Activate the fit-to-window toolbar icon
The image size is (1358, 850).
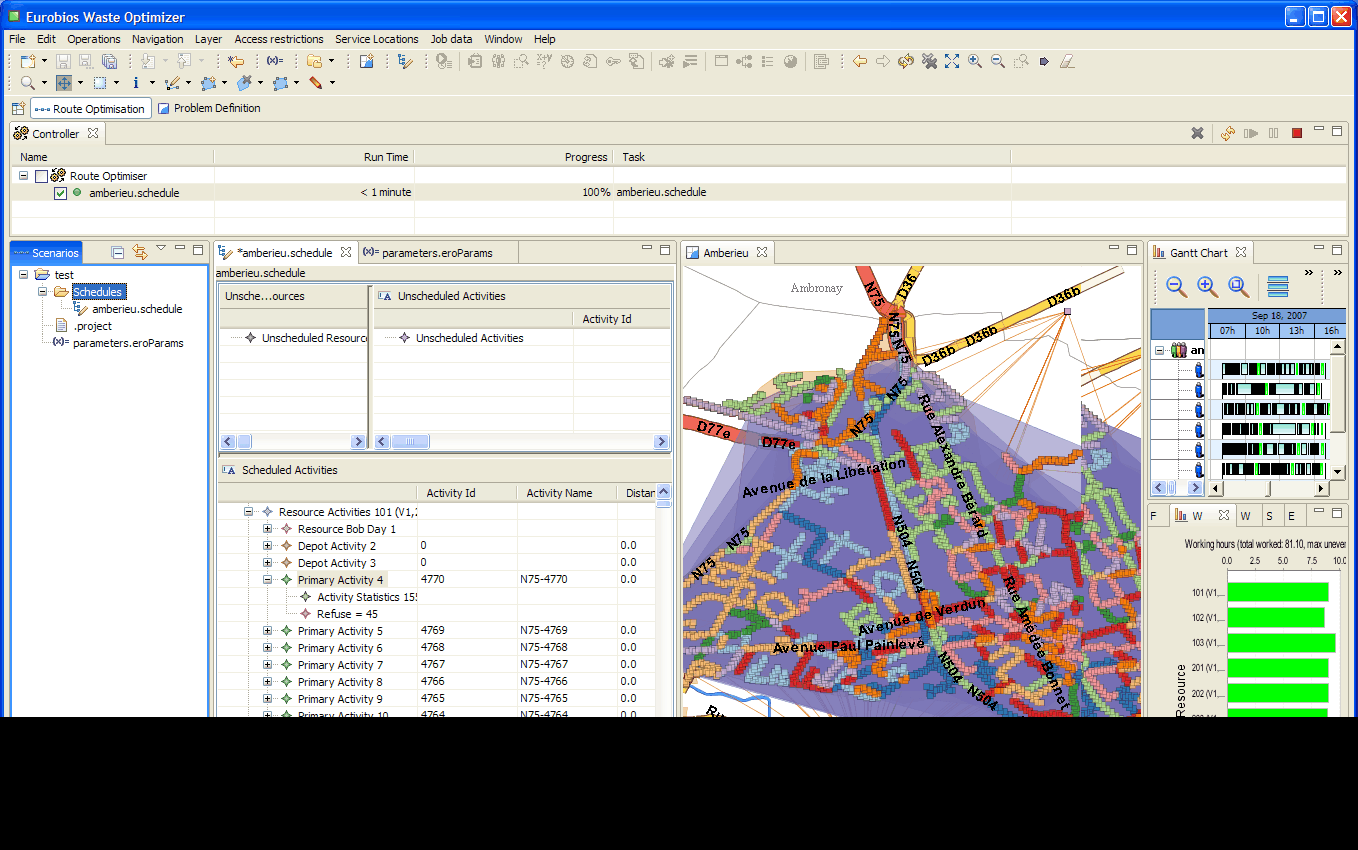[x=952, y=61]
